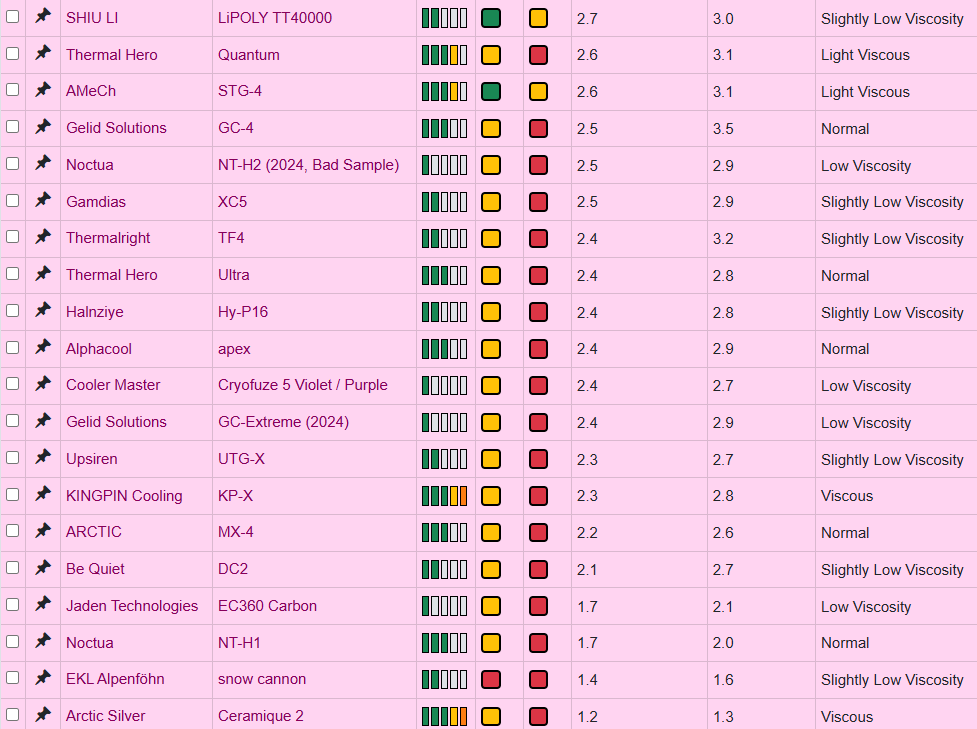Pin the AMeCh STG-4 row
Screen dimensions: 977x729
(42, 90)
